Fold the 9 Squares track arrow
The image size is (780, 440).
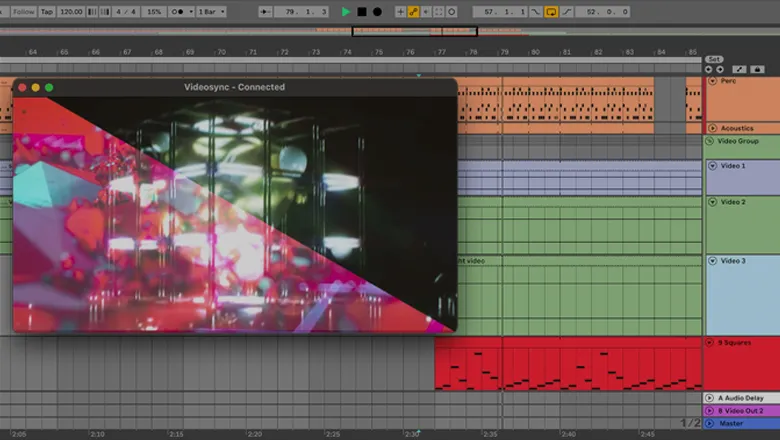tap(709, 343)
